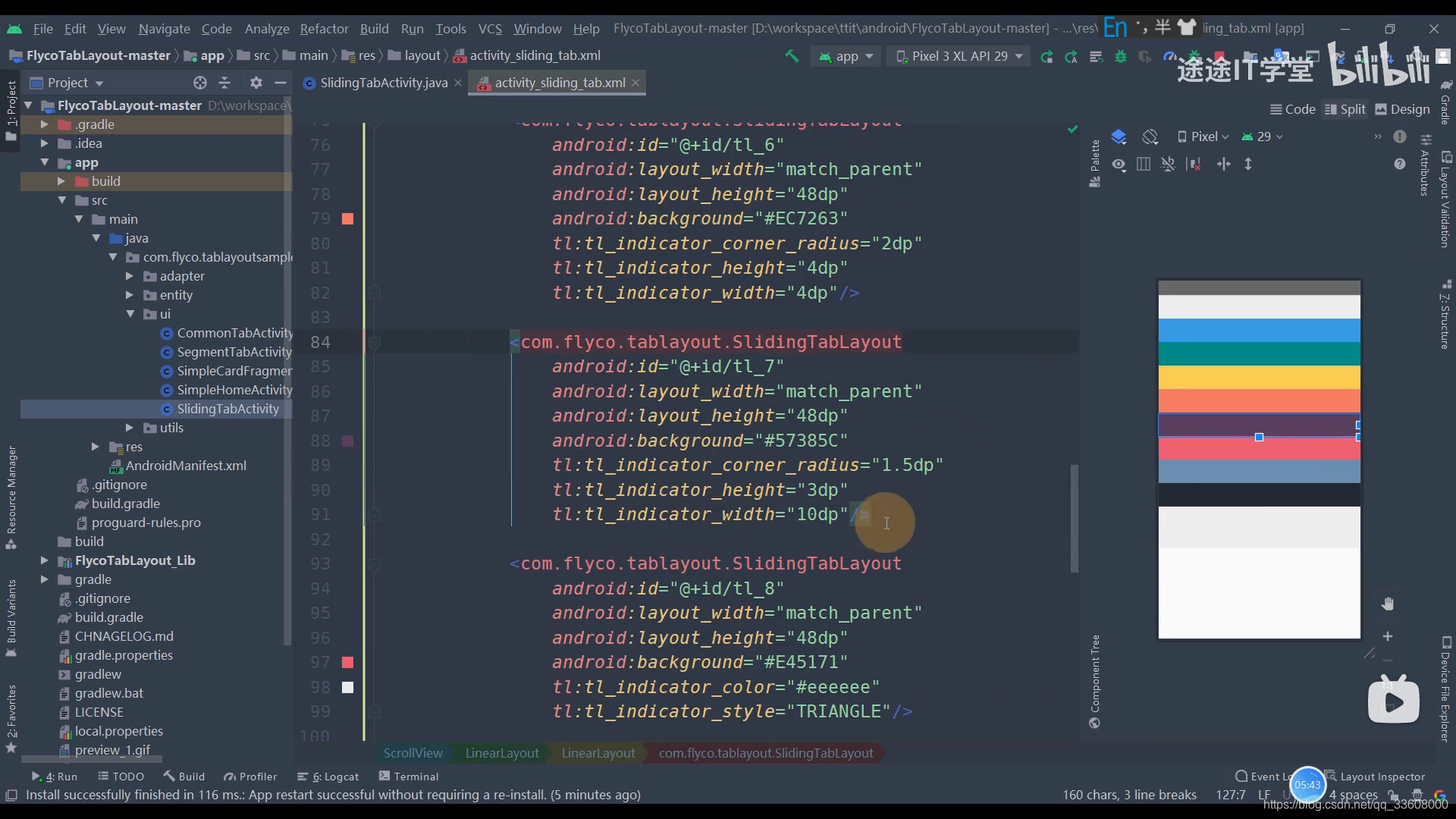
Task: Open the Profiler tool window
Action: click(250, 777)
